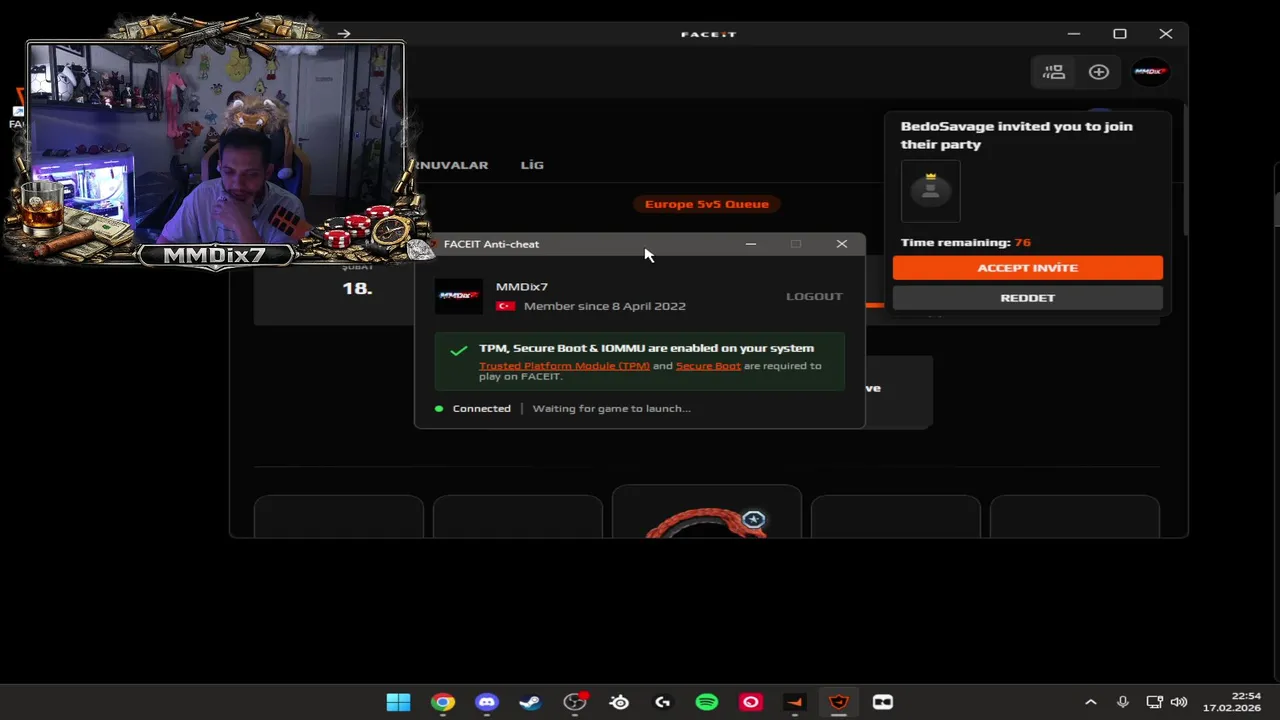Click the microphone tray icon

1123,702
